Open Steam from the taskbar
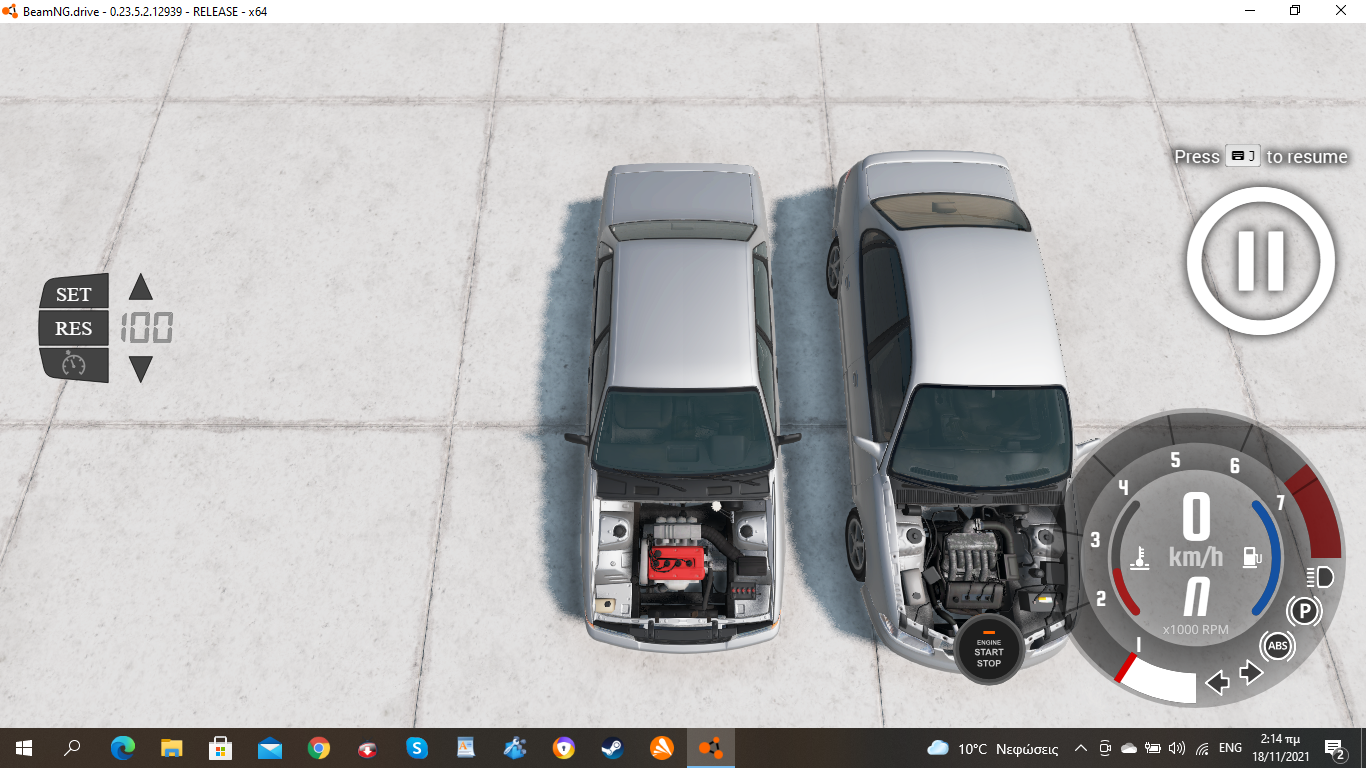1366x768 pixels. [x=613, y=747]
